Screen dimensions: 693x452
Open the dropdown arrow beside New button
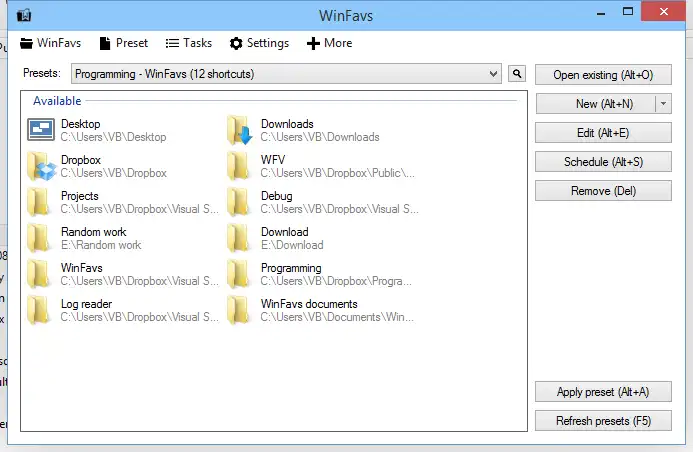[x=663, y=104]
